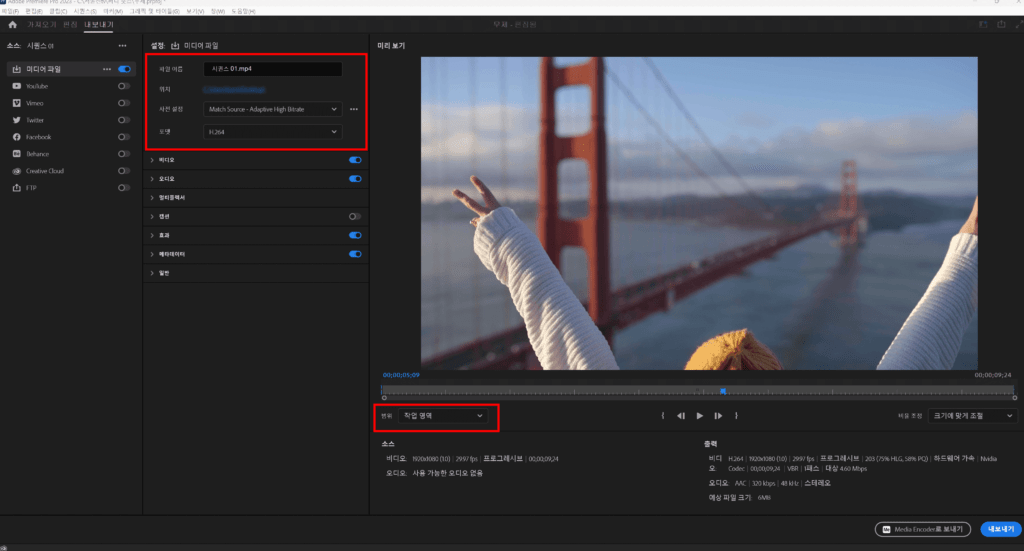
Task: Switch to the 편집 workspace tab
Action: coord(70,25)
